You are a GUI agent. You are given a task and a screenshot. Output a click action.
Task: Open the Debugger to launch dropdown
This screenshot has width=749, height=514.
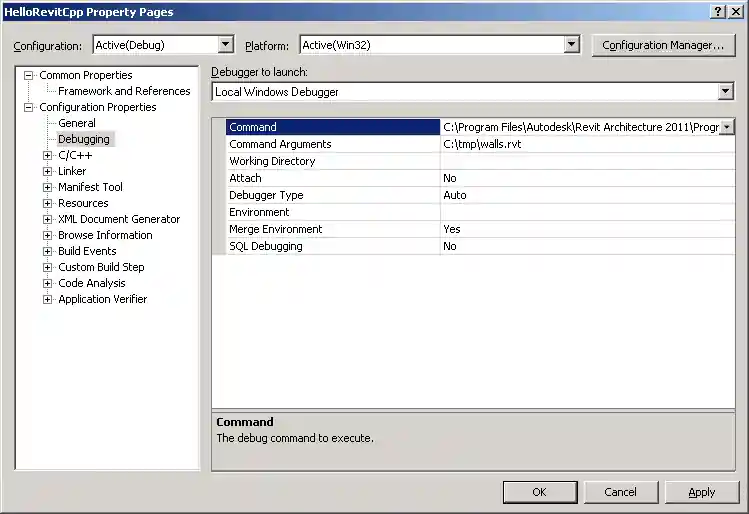coord(726,92)
